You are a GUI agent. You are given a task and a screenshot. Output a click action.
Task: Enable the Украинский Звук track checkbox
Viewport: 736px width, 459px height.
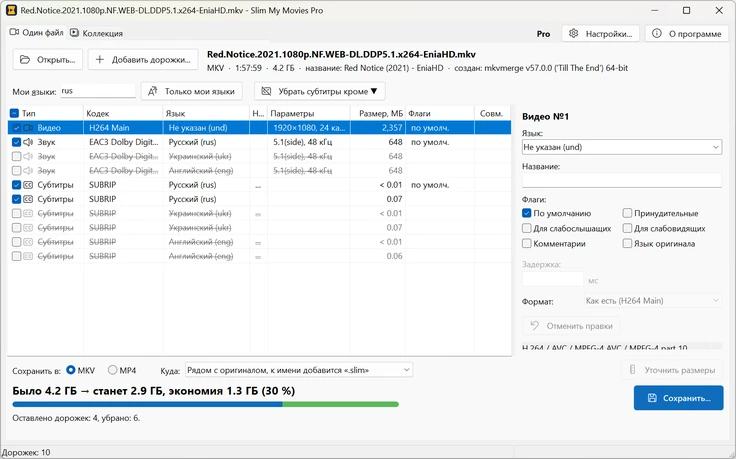16,156
